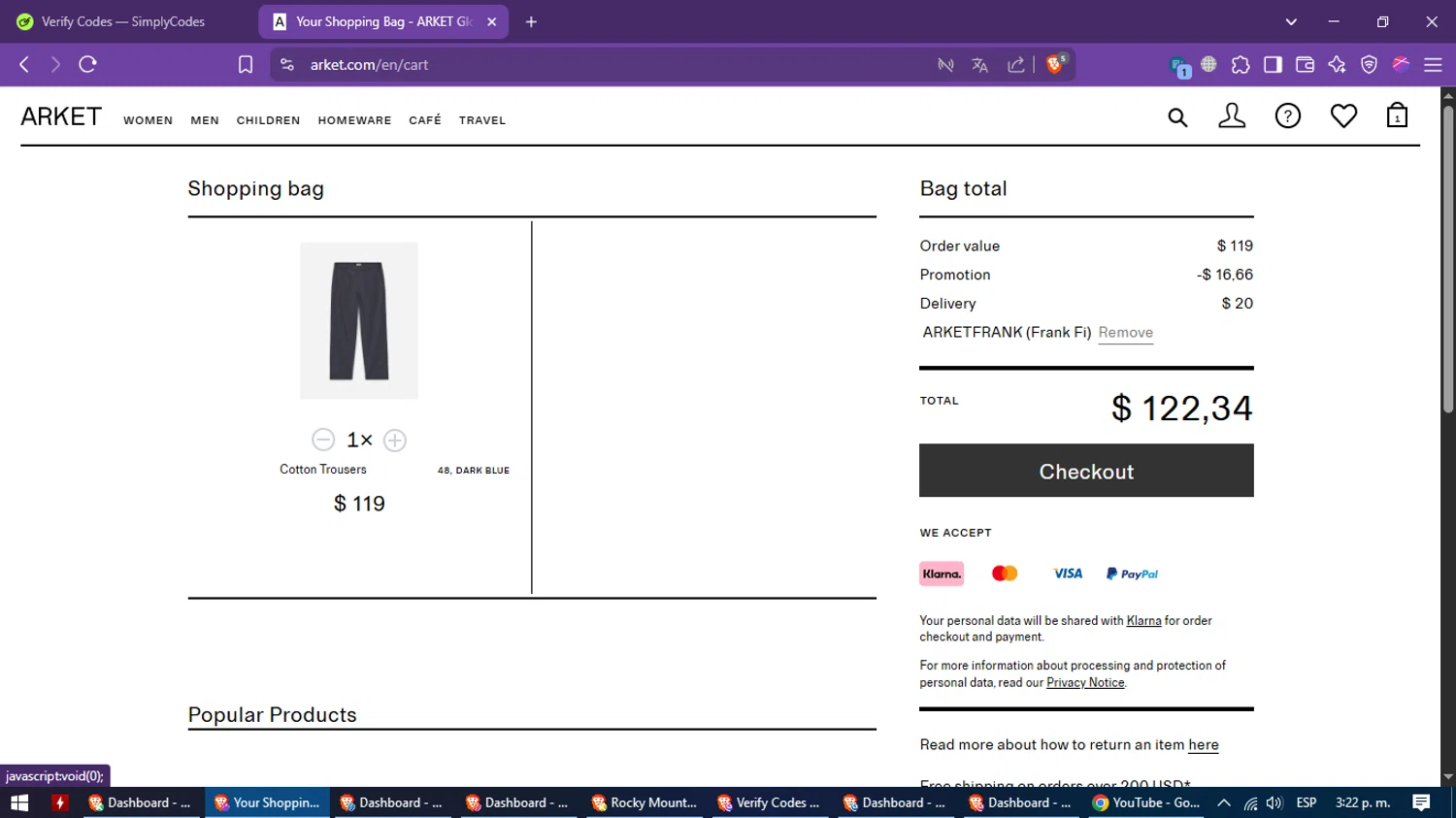Click the share page icon

[x=1015, y=65]
